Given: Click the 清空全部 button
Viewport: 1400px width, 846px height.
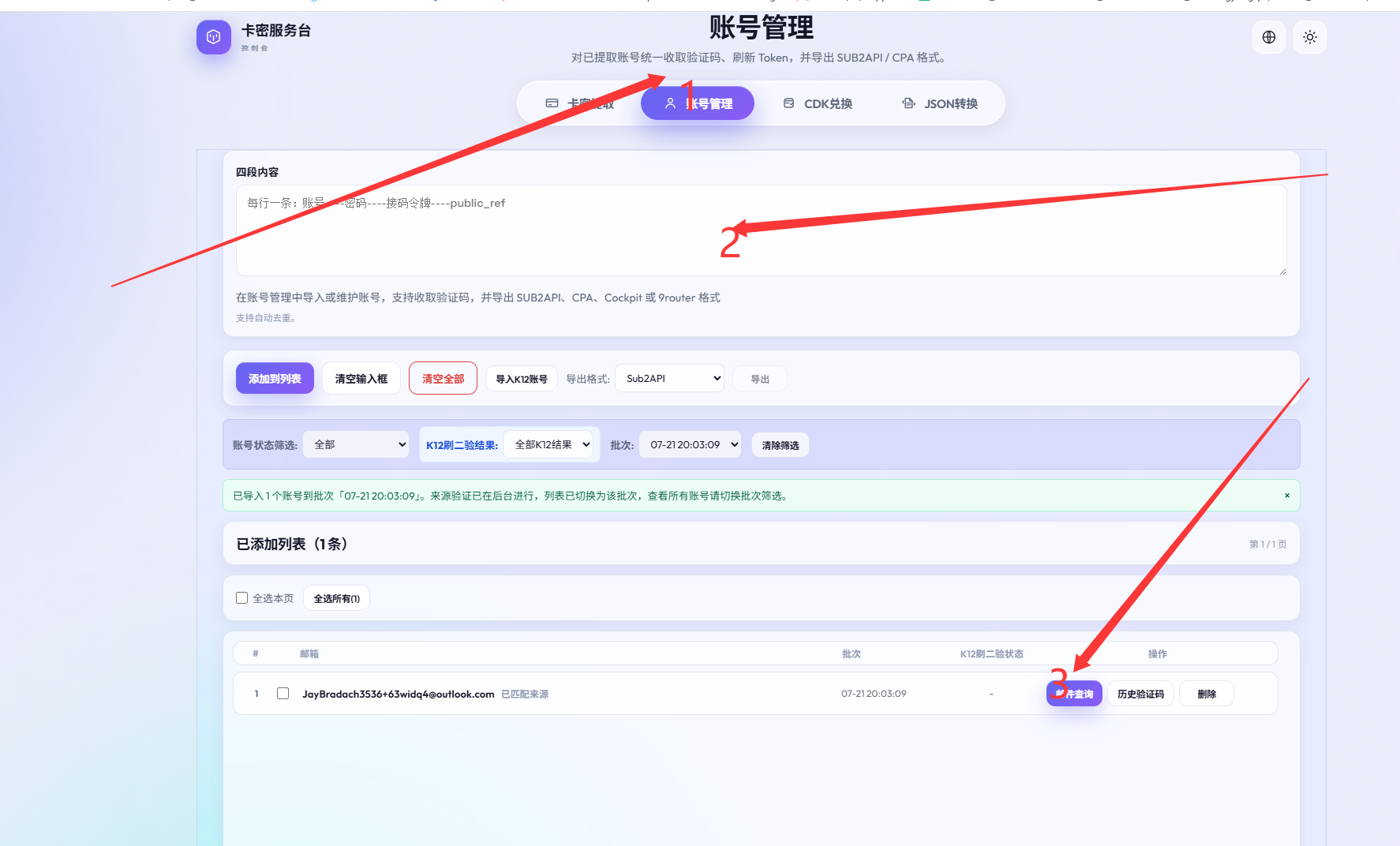Looking at the screenshot, I should (443, 378).
